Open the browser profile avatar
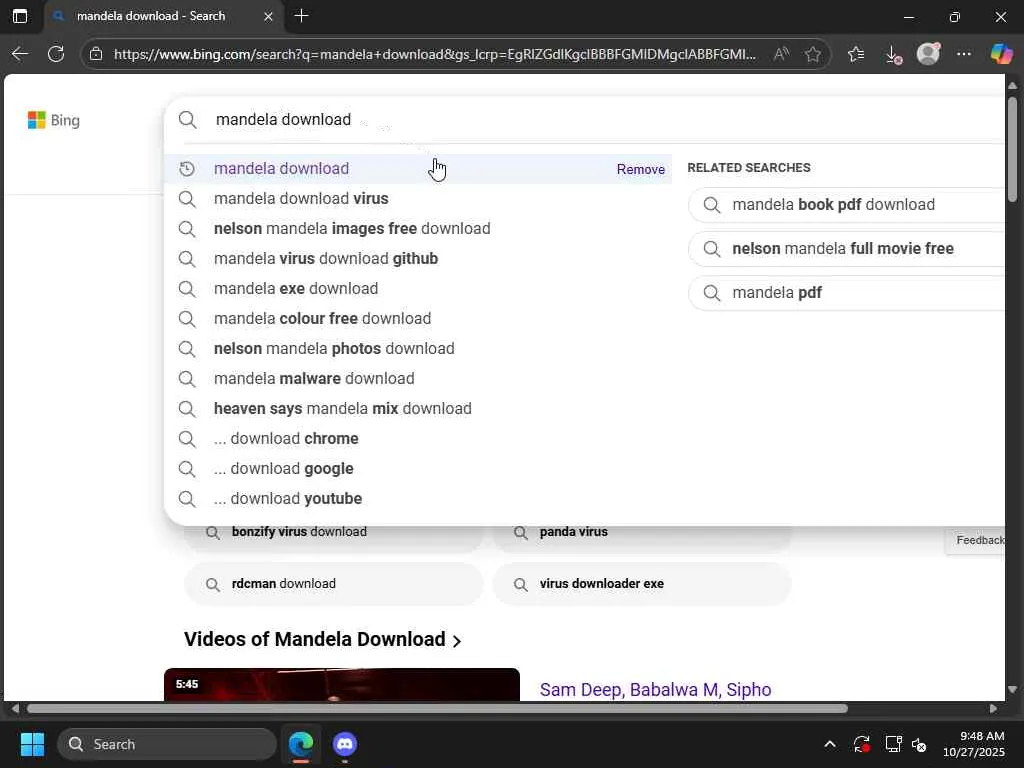The height and width of the screenshot is (768, 1024). (x=928, y=54)
